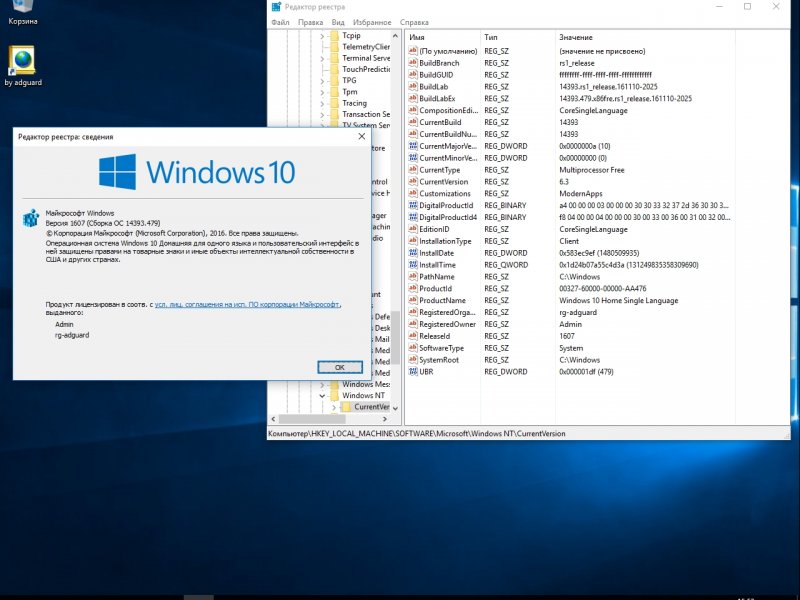Select the TouchPrediction tree key
The width and height of the screenshot is (800, 600).
coord(365,69)
